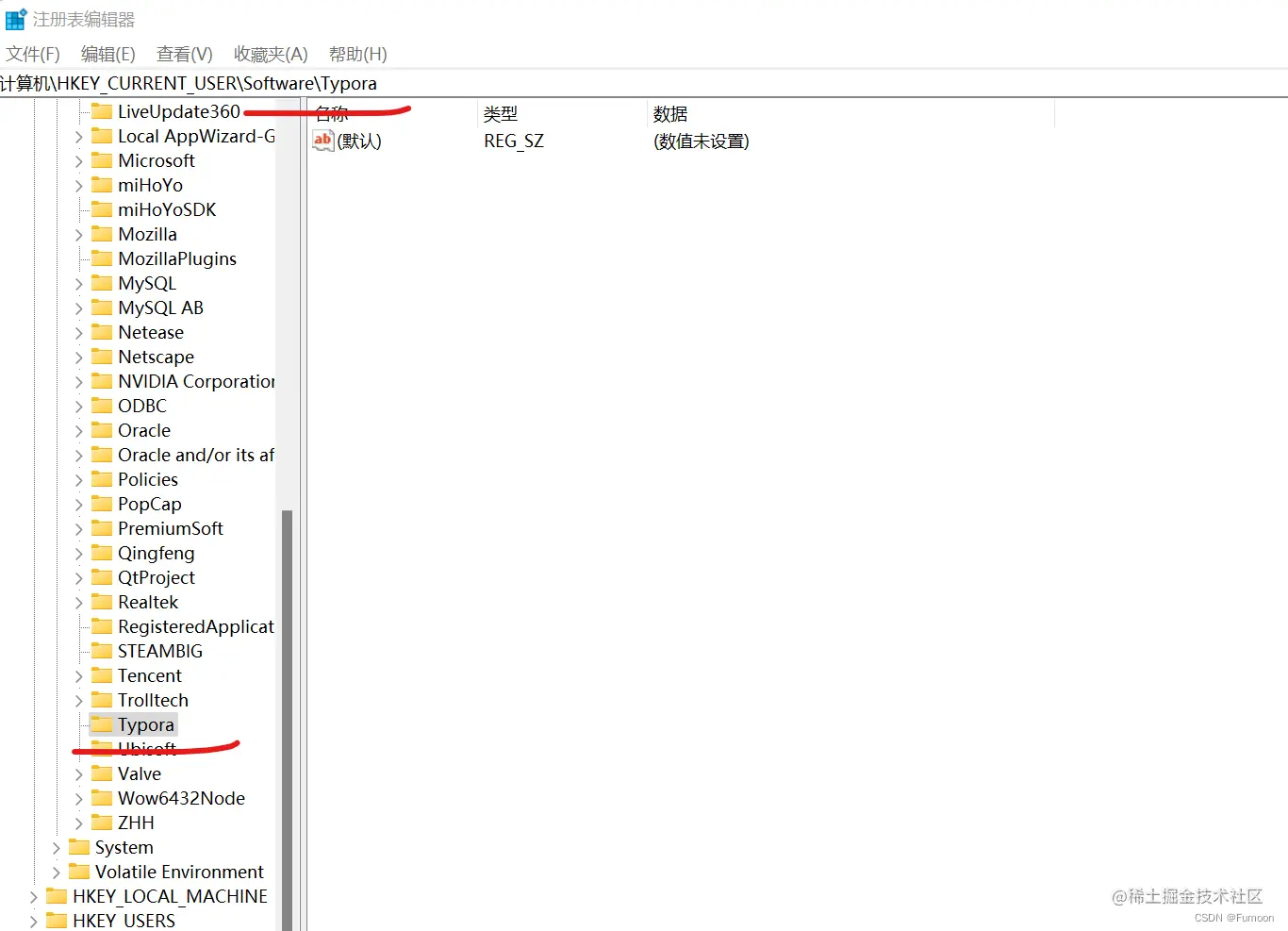
Task: Click the MySQL AB folder icon
Action: 102,308
